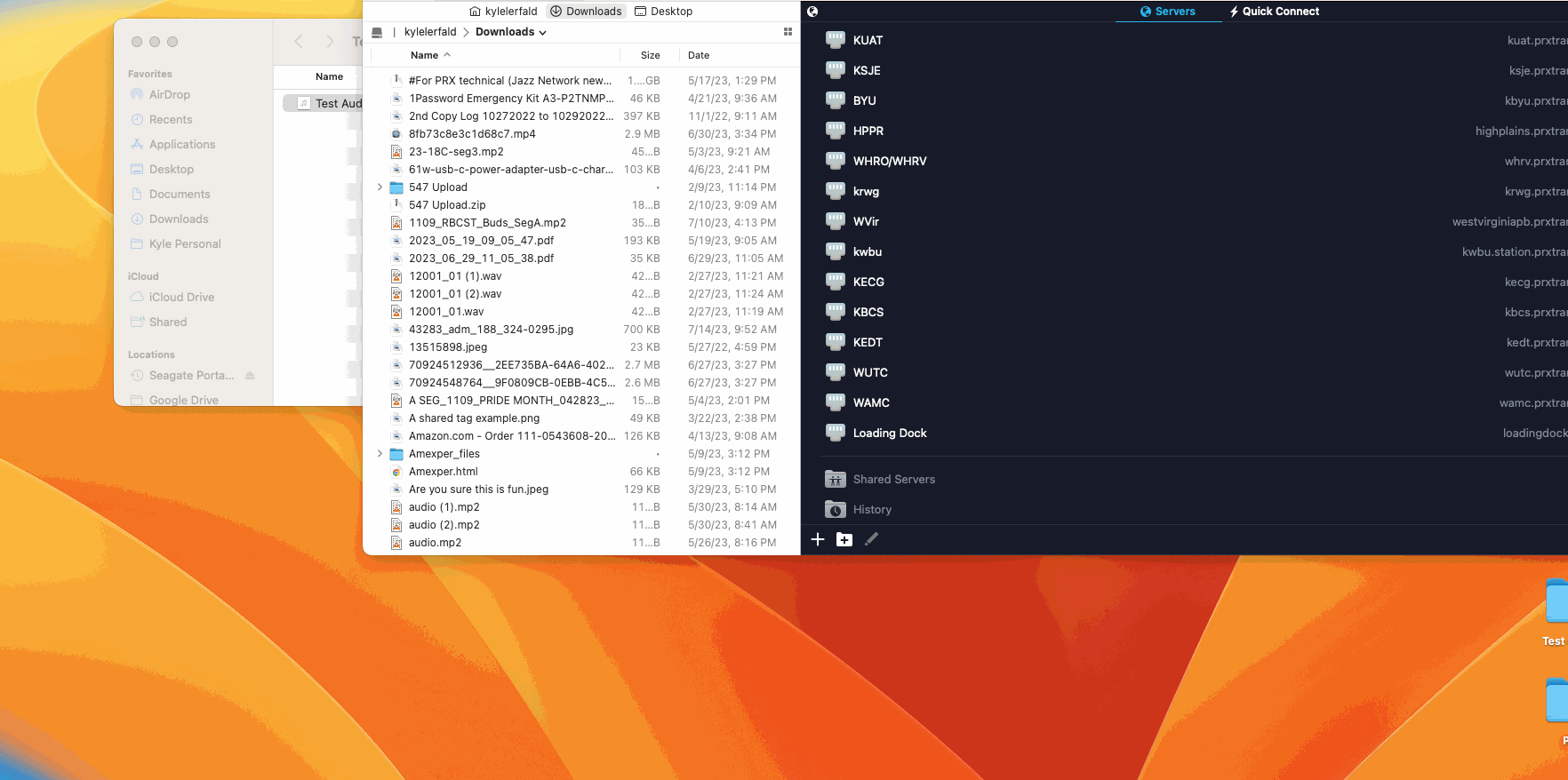
Task: Select the krwg server icon
Action: tap(835, 191)
